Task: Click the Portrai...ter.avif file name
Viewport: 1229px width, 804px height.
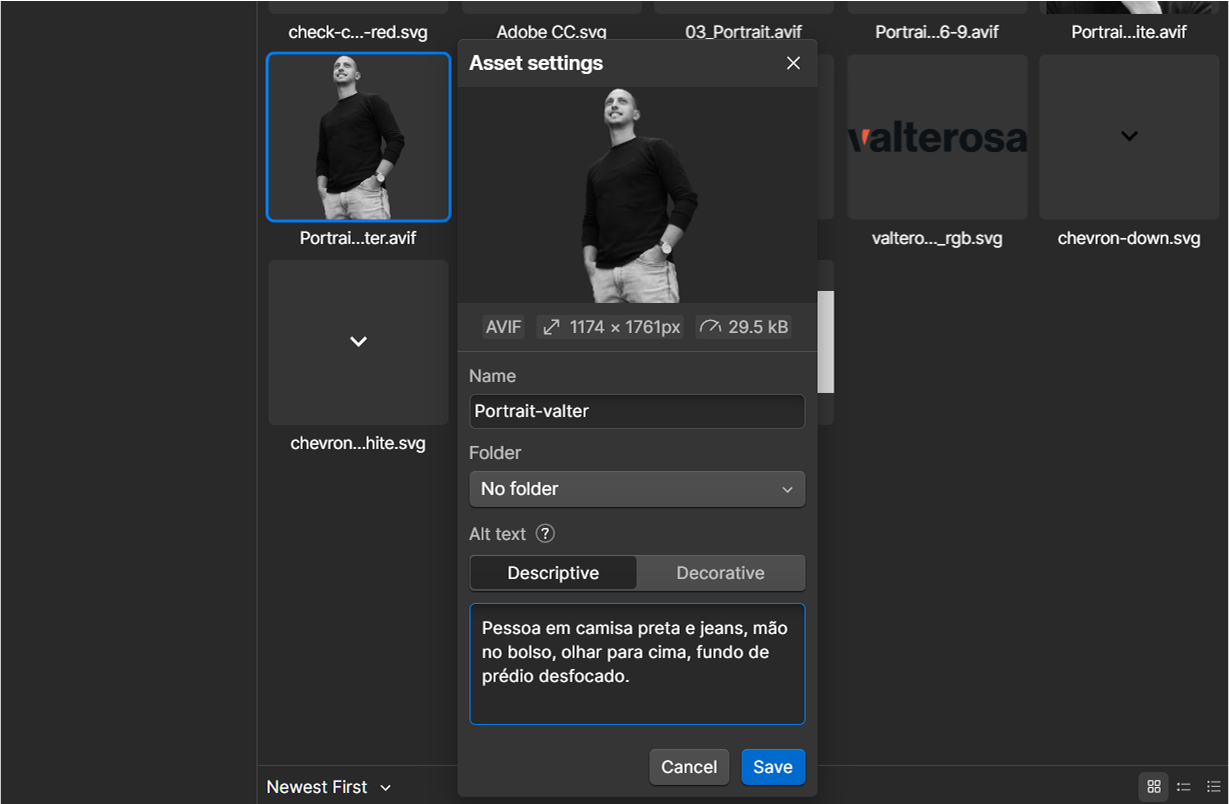Action: [358, 238]
